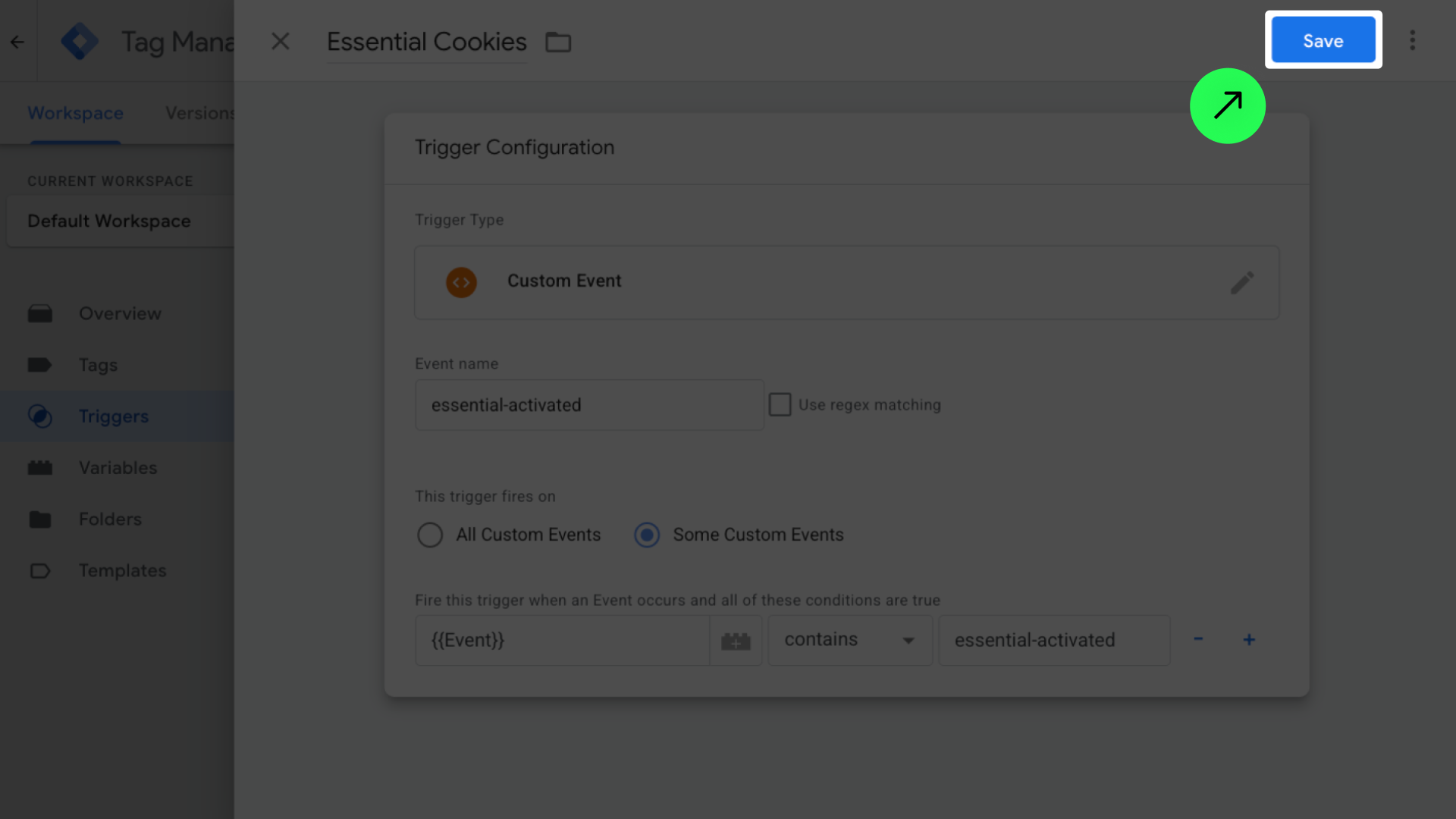Open the three-dot more options menu
The image size is (1456, 819).
[1412, 41]
